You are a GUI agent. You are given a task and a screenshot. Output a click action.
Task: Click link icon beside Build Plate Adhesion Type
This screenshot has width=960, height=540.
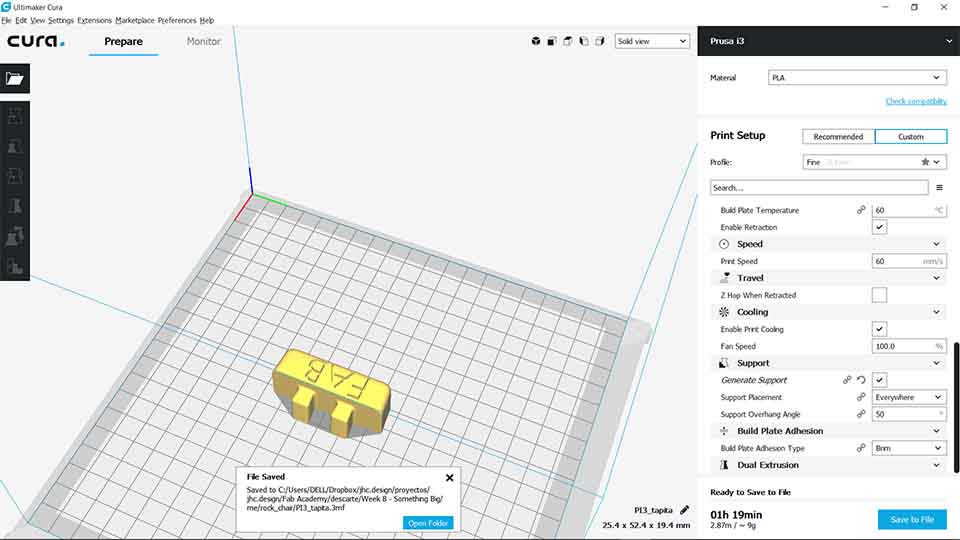pos(861,448)
